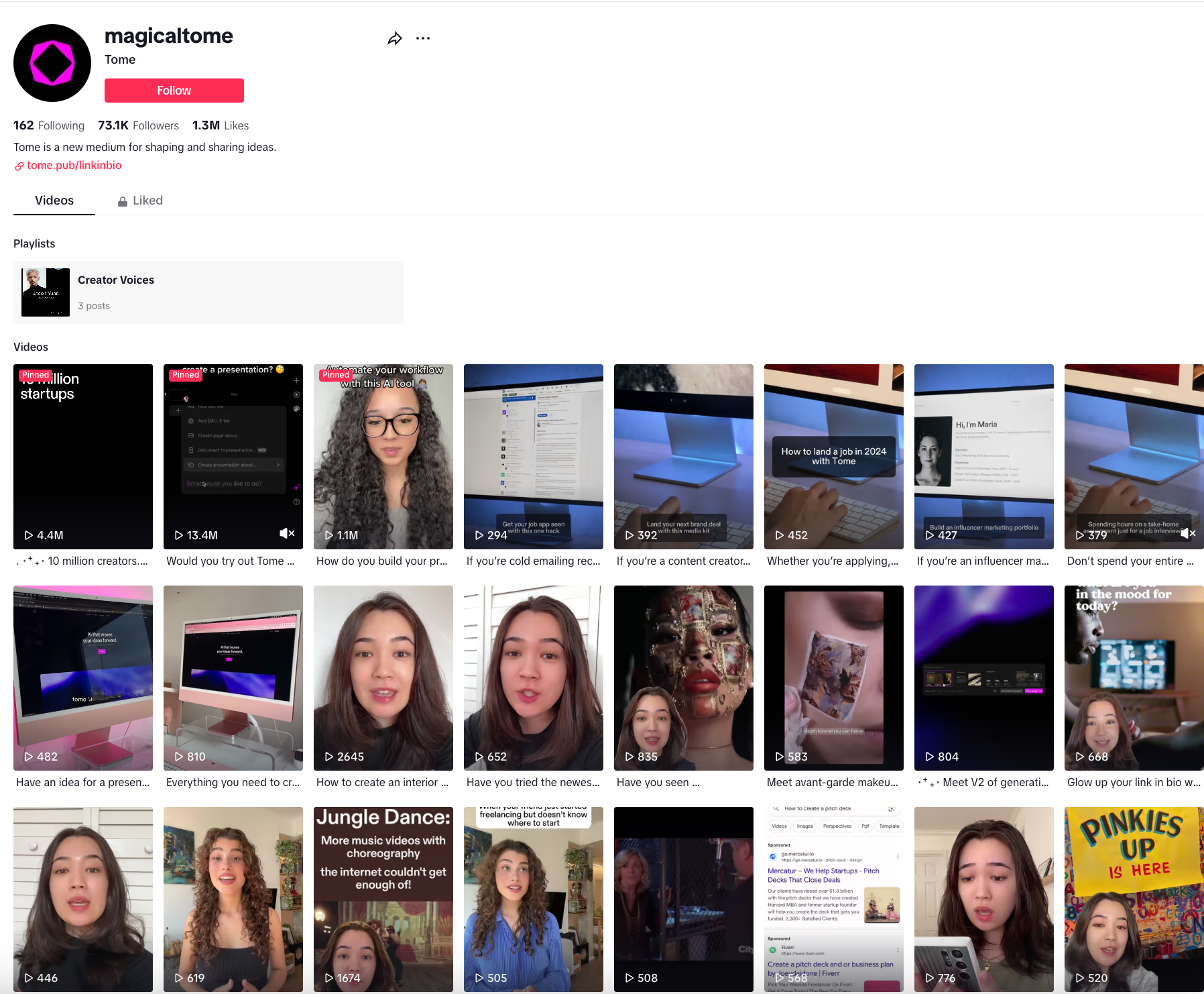This screenshot has width=1204, height=994.
Task: Open the Jungle Dance video thumbnail
Action: coord(383,899)
